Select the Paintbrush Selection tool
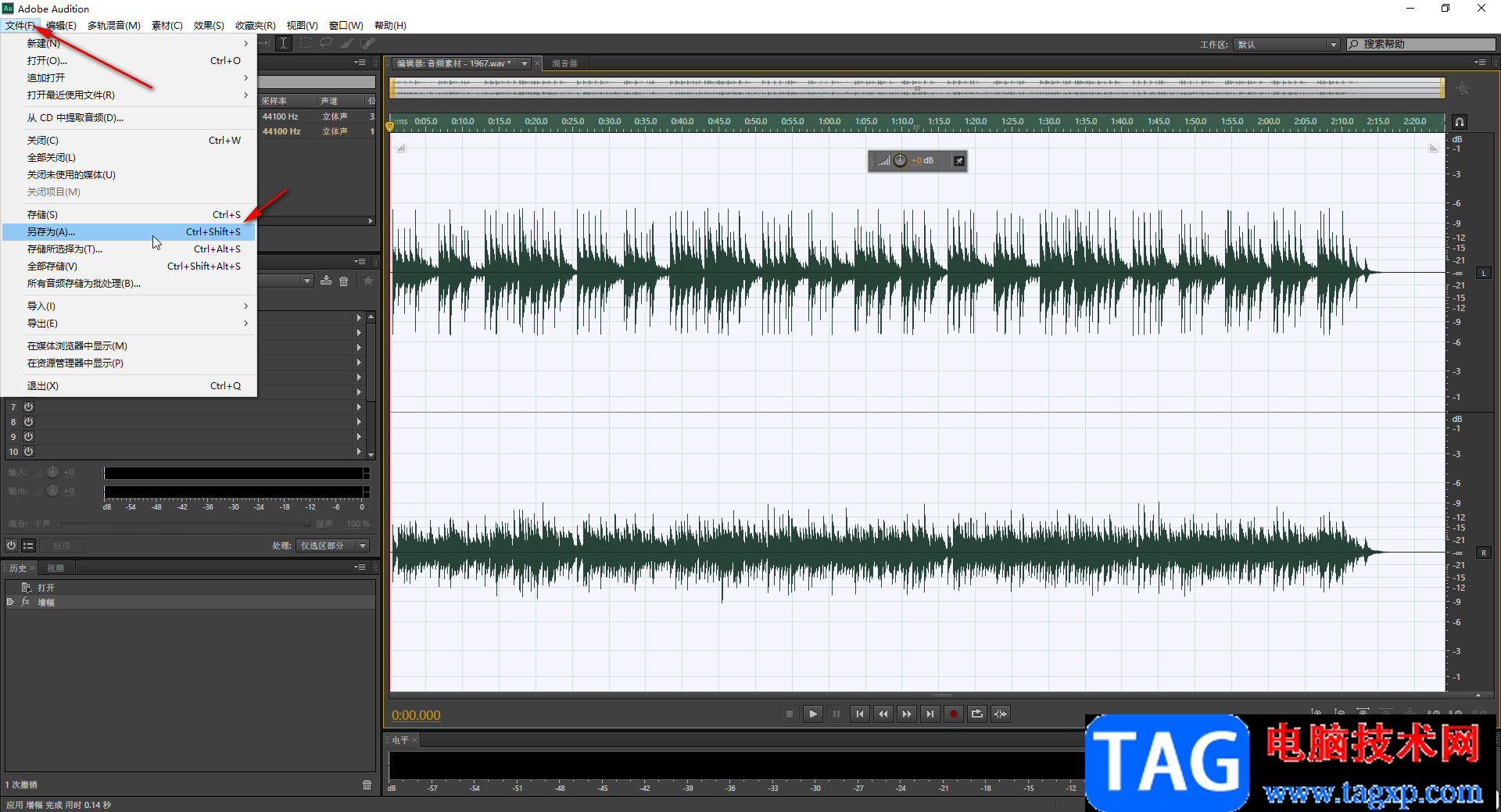 point(347,44)
